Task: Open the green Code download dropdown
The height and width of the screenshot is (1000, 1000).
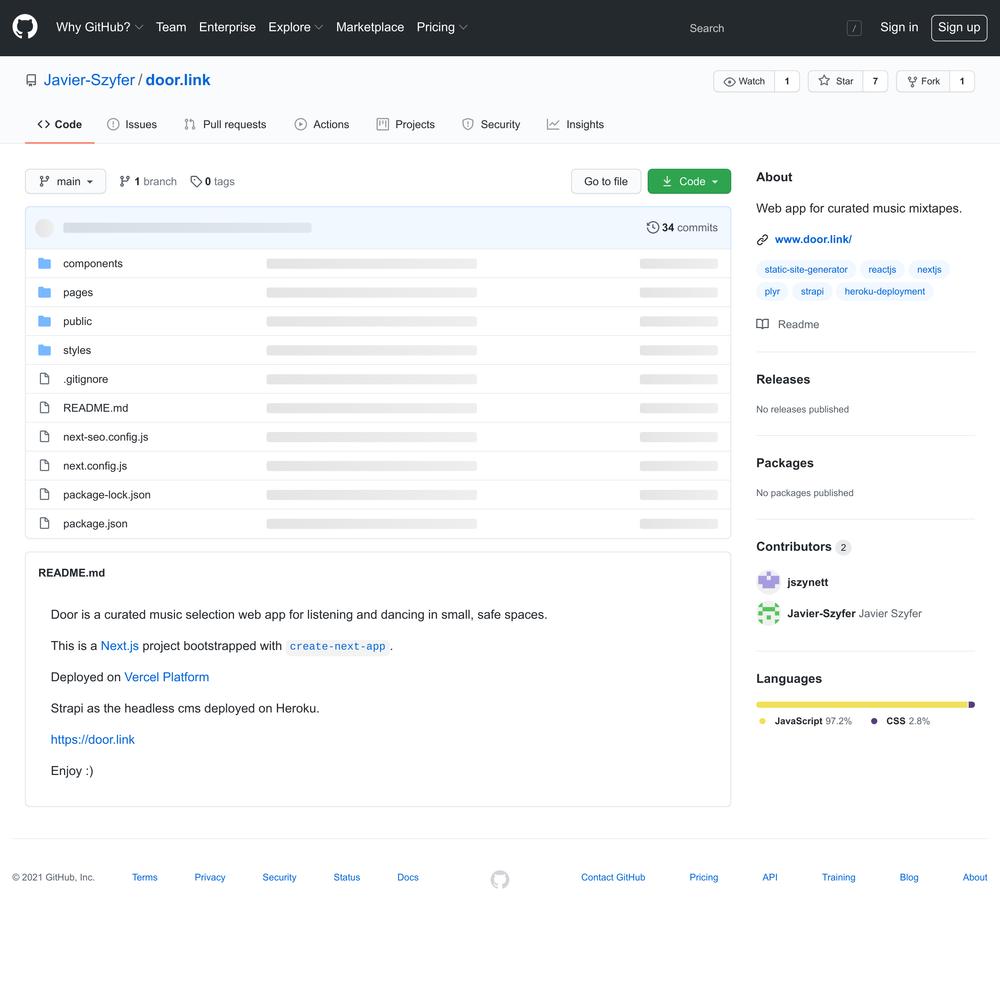Action: tap(689, 182)
